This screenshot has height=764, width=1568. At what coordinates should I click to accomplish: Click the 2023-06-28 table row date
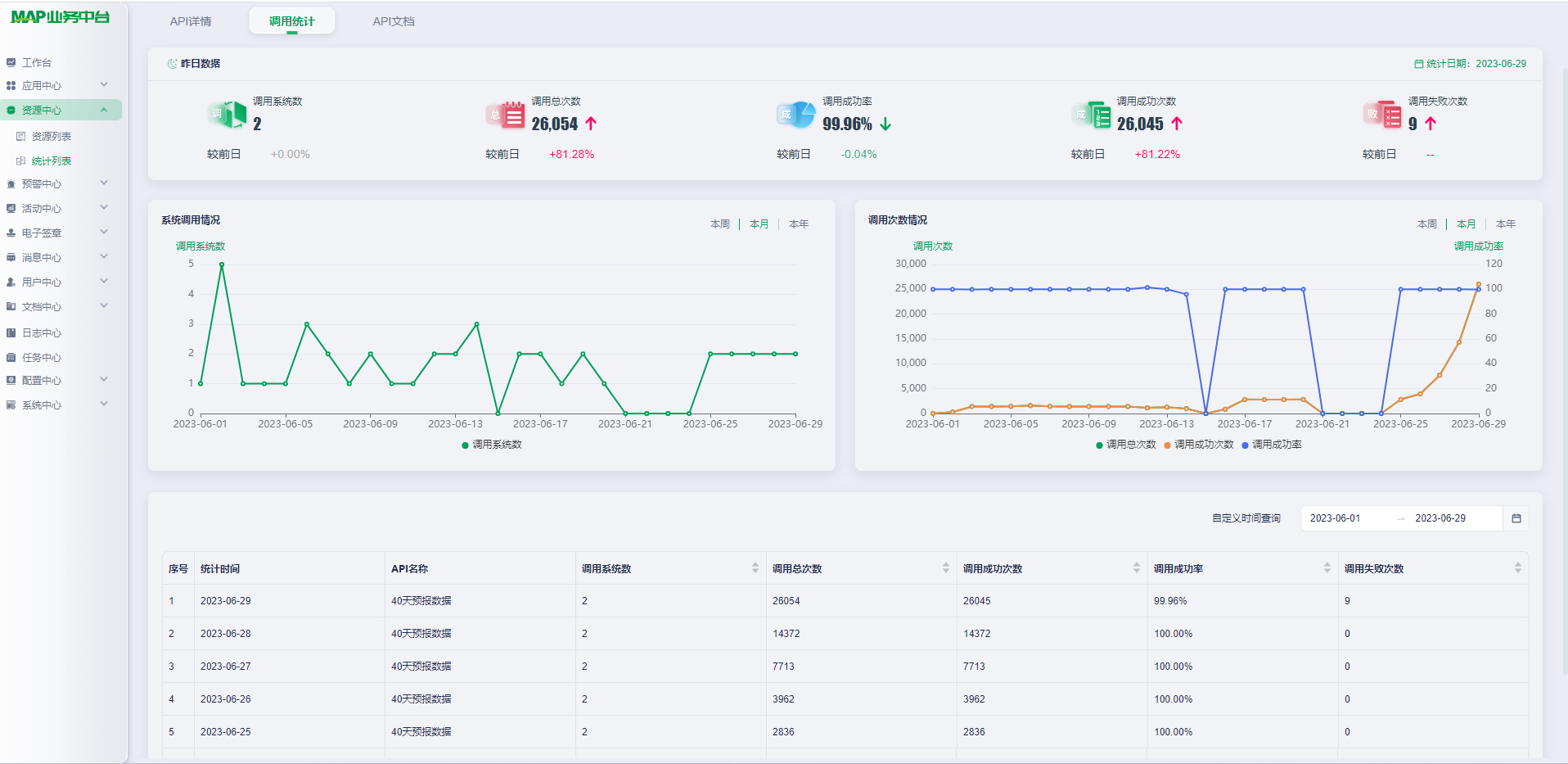coord(226,634)
